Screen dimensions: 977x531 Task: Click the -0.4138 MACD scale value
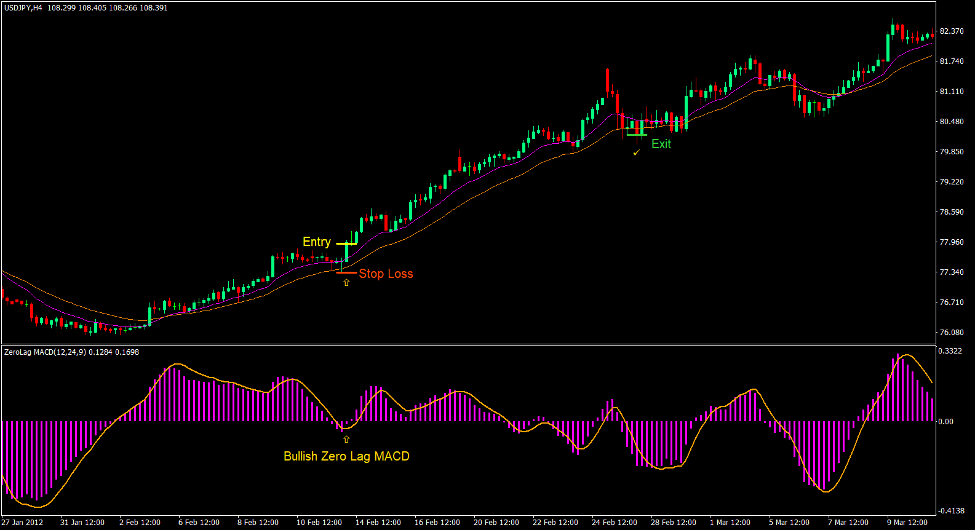[951, 510]
